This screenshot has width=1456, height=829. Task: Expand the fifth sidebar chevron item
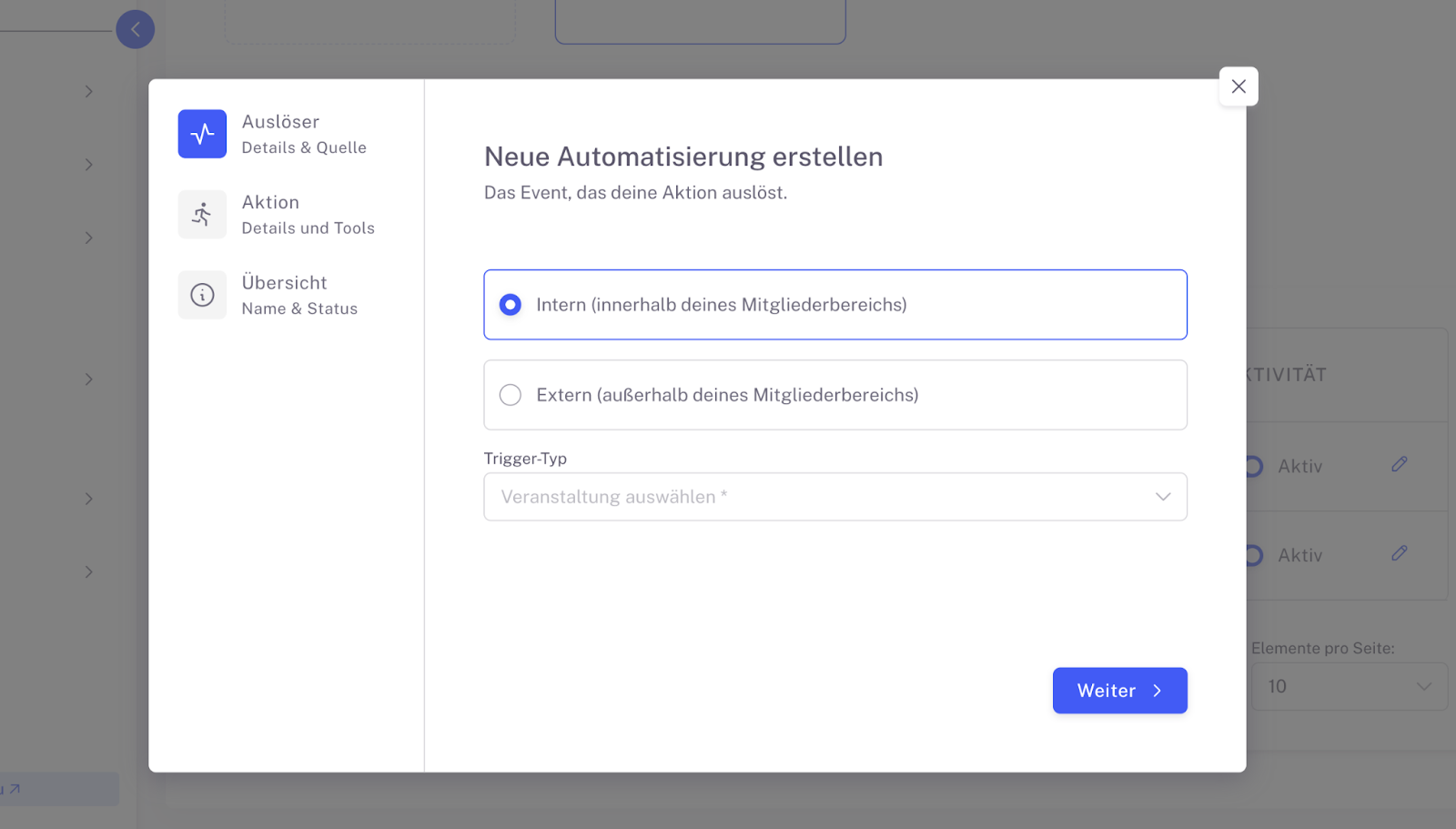tap(88, 499)
